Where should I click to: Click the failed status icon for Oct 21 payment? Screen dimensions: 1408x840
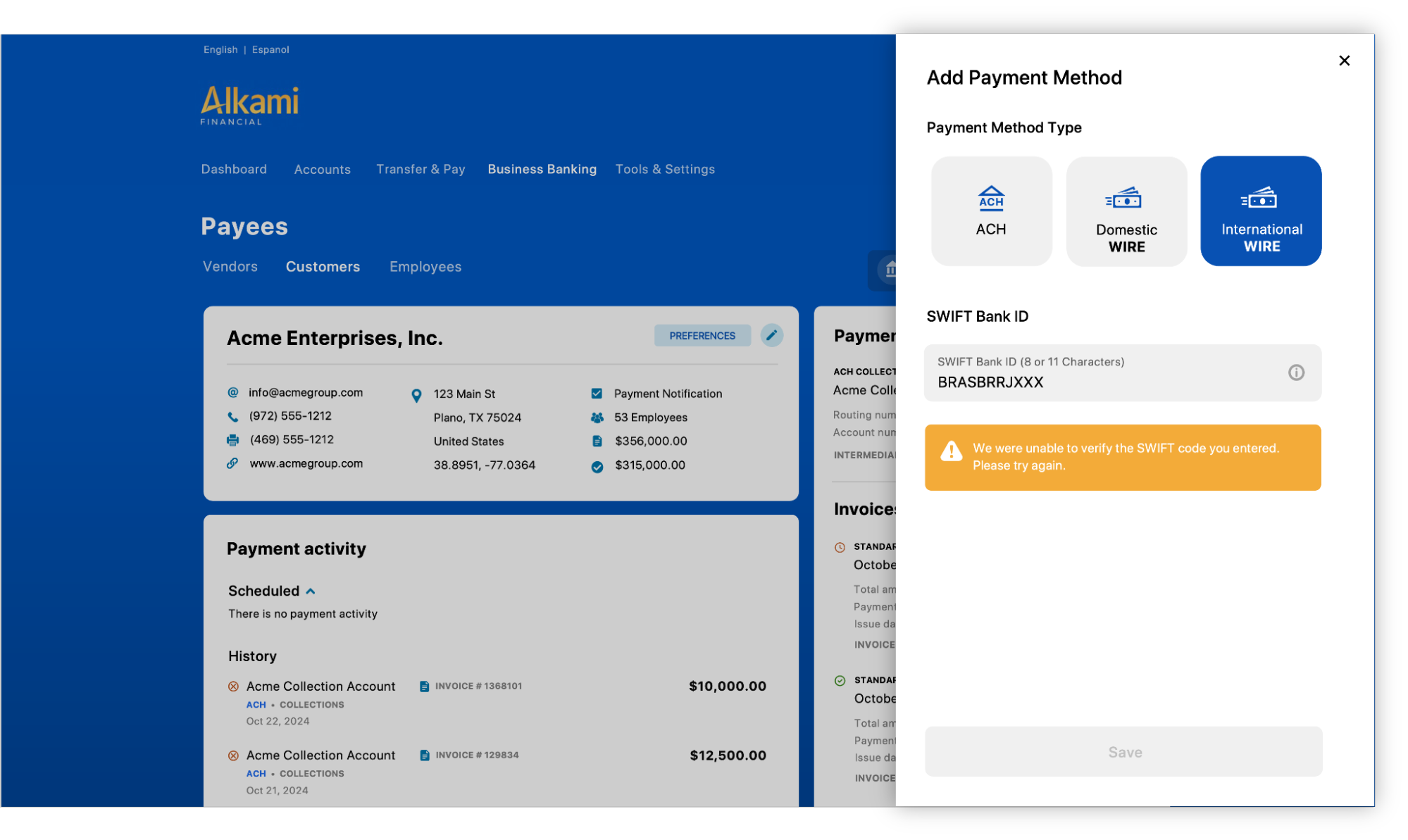233,756
